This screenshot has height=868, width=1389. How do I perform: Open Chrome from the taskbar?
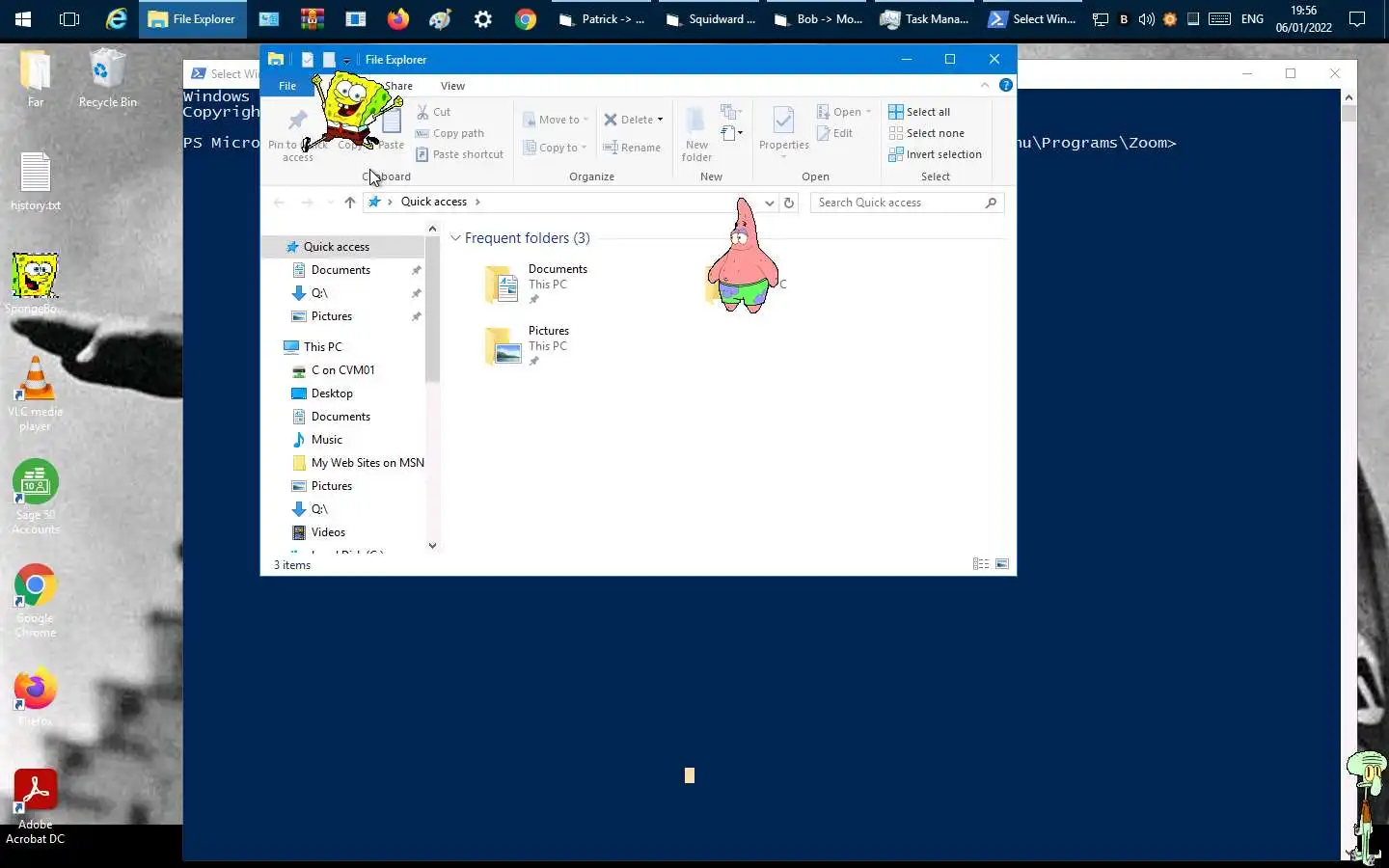tap(526, 19)
